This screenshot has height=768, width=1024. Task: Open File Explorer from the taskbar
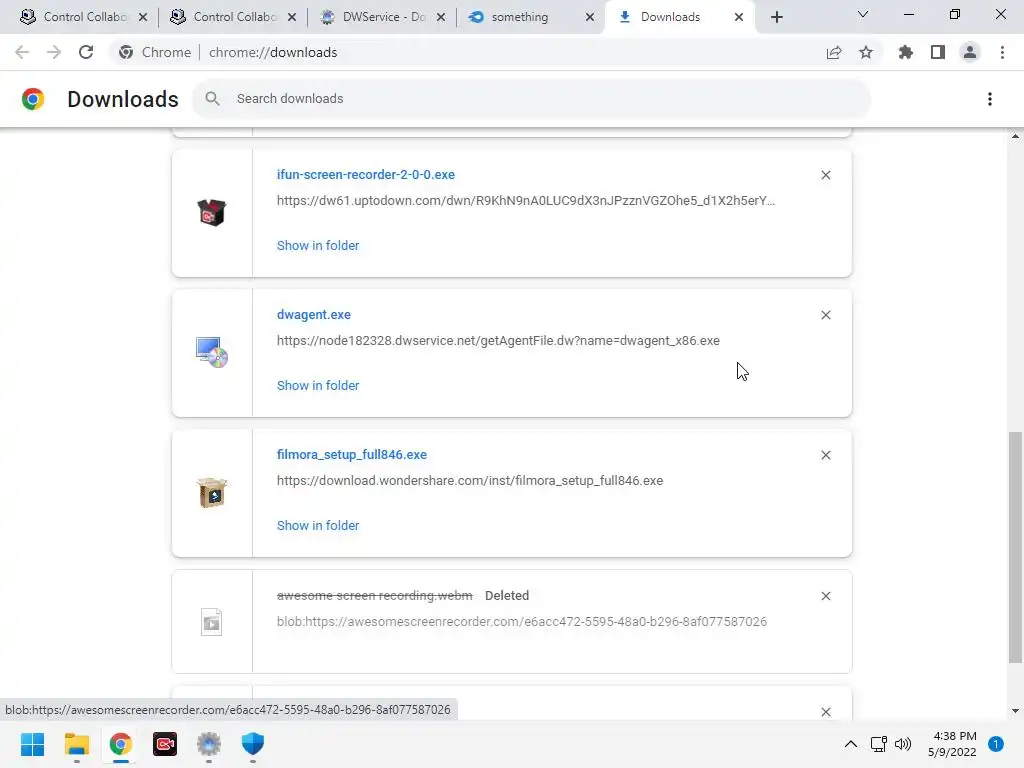(76, 744)
